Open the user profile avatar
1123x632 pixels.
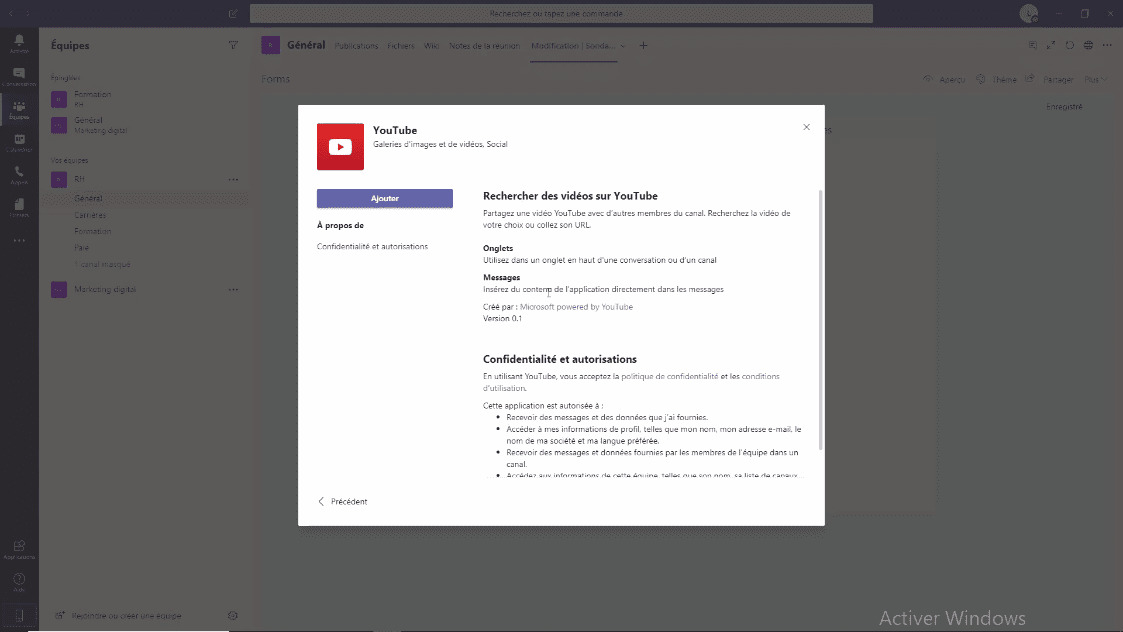coord(1029,14)
